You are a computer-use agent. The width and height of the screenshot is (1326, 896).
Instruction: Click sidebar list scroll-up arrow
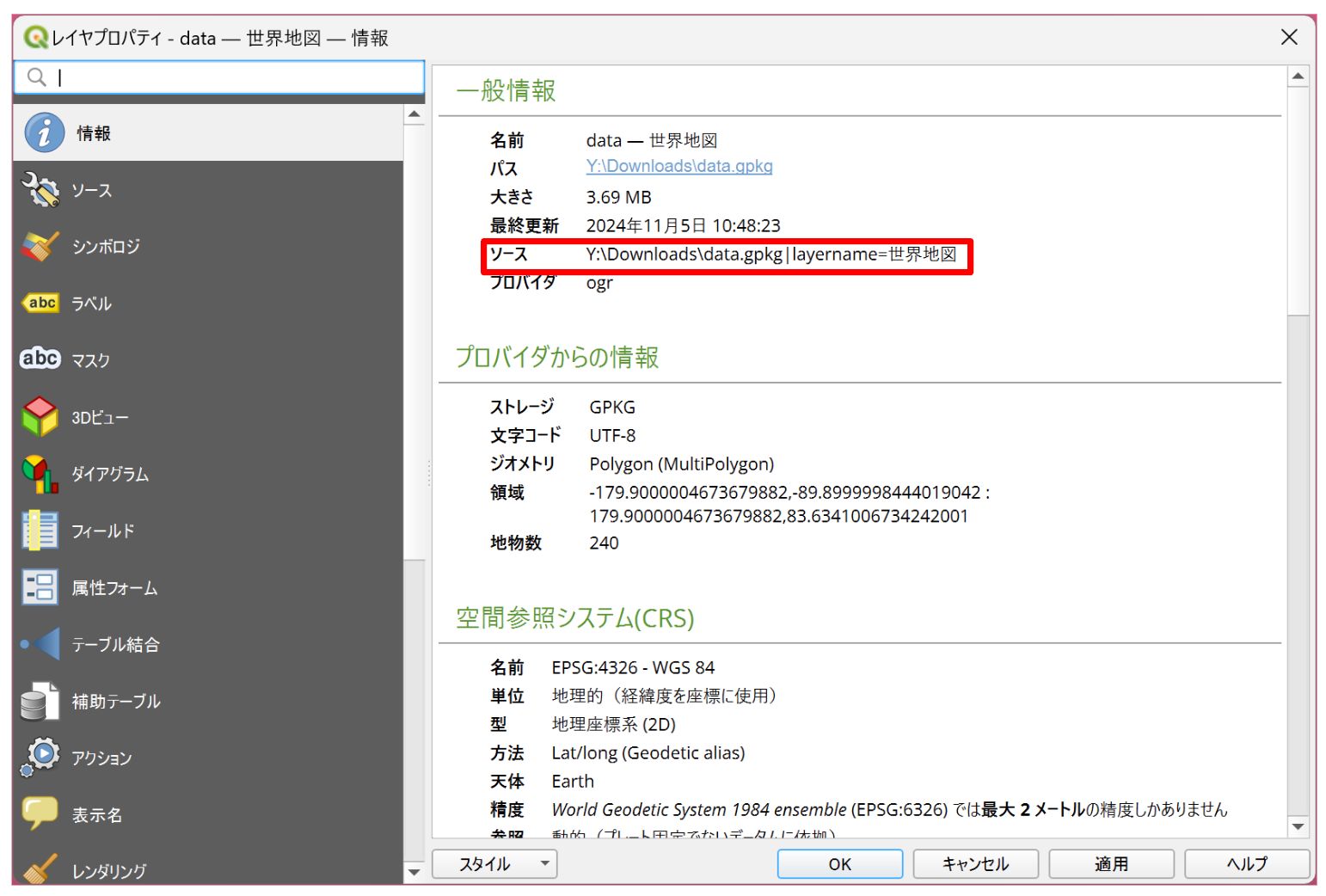pyautogui.click(x=414, y=114)
